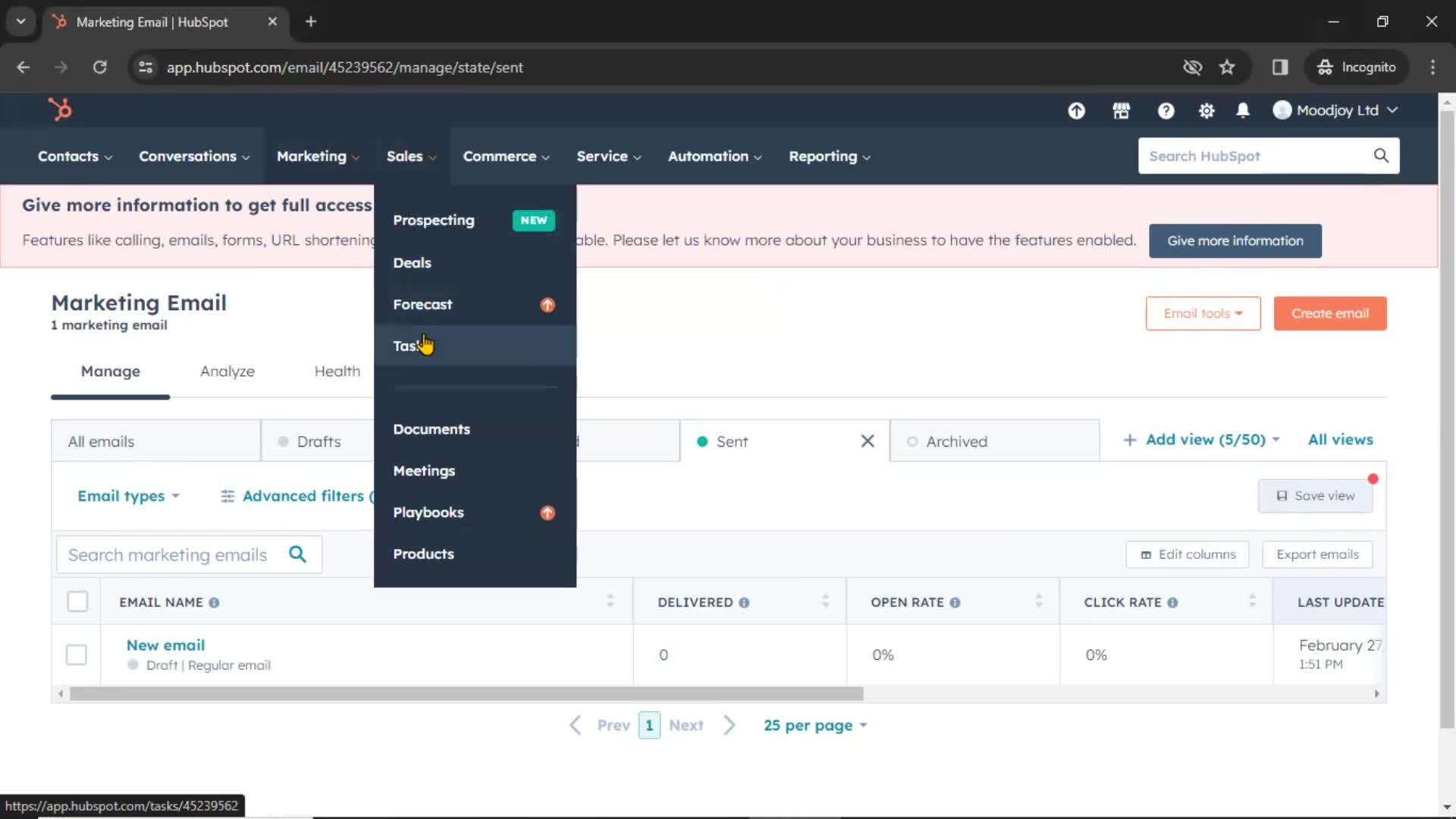The height and width of the screenshot is (819, 1456).
Task: Switch to Analyze tab
Action: coord(227,372)
